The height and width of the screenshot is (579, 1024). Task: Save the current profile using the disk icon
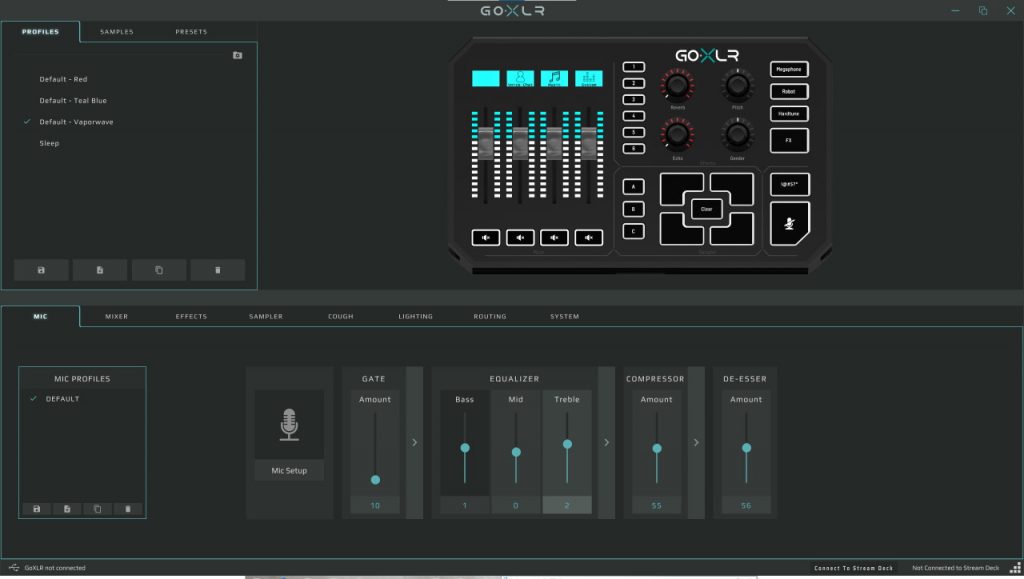pos(40,270)
